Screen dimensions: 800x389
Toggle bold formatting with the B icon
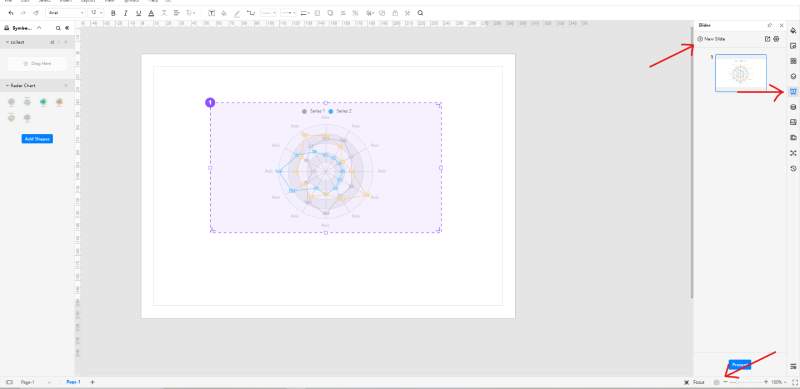tap(113, 13)
